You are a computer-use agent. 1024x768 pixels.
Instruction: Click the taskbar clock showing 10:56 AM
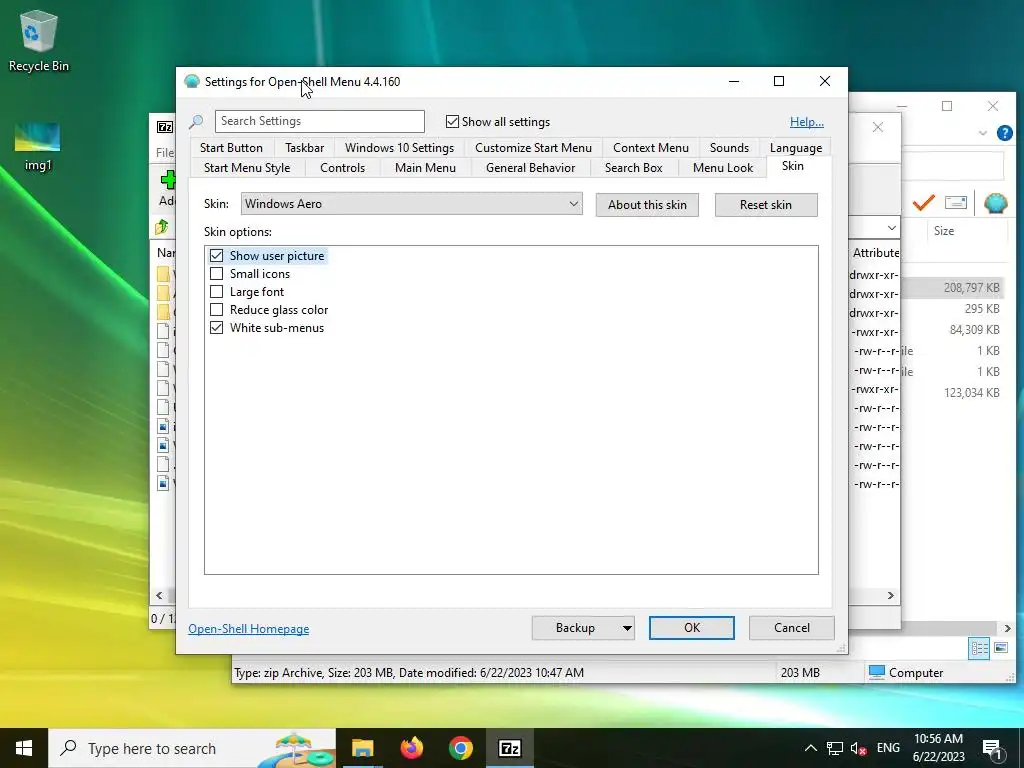938,748
